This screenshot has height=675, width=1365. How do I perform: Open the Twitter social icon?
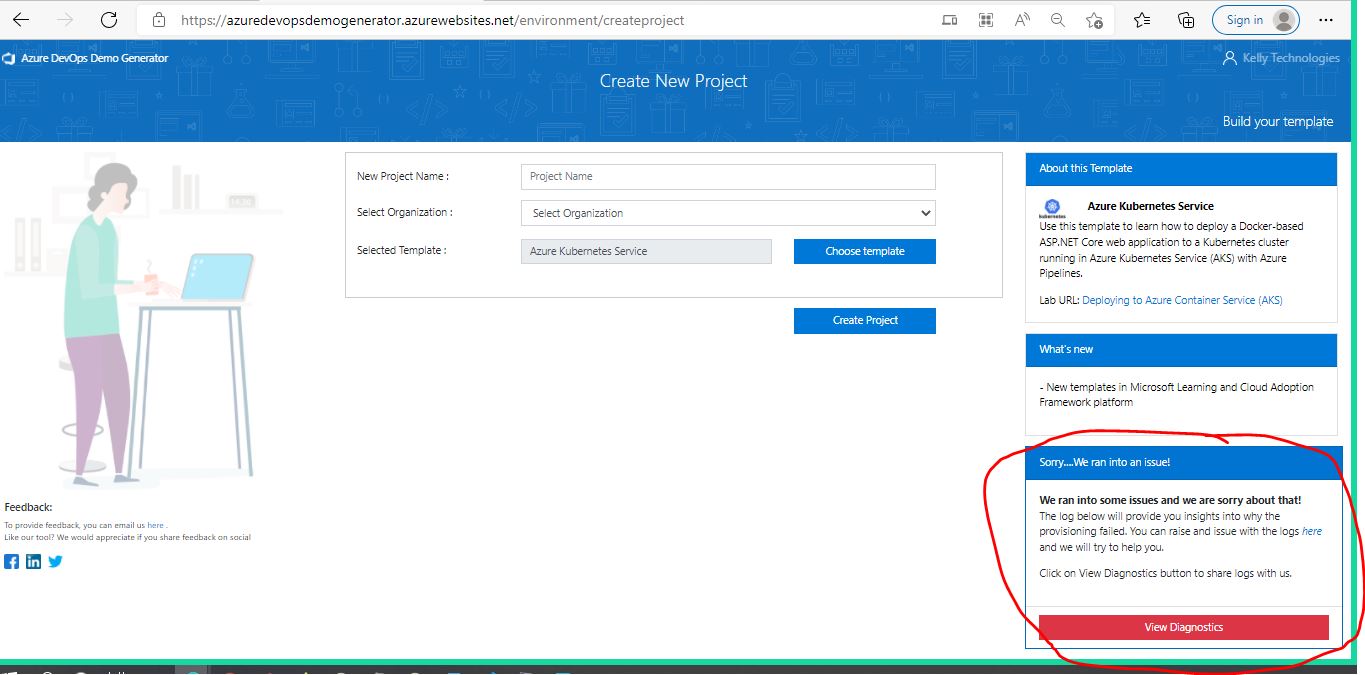(x=55, y=561)
